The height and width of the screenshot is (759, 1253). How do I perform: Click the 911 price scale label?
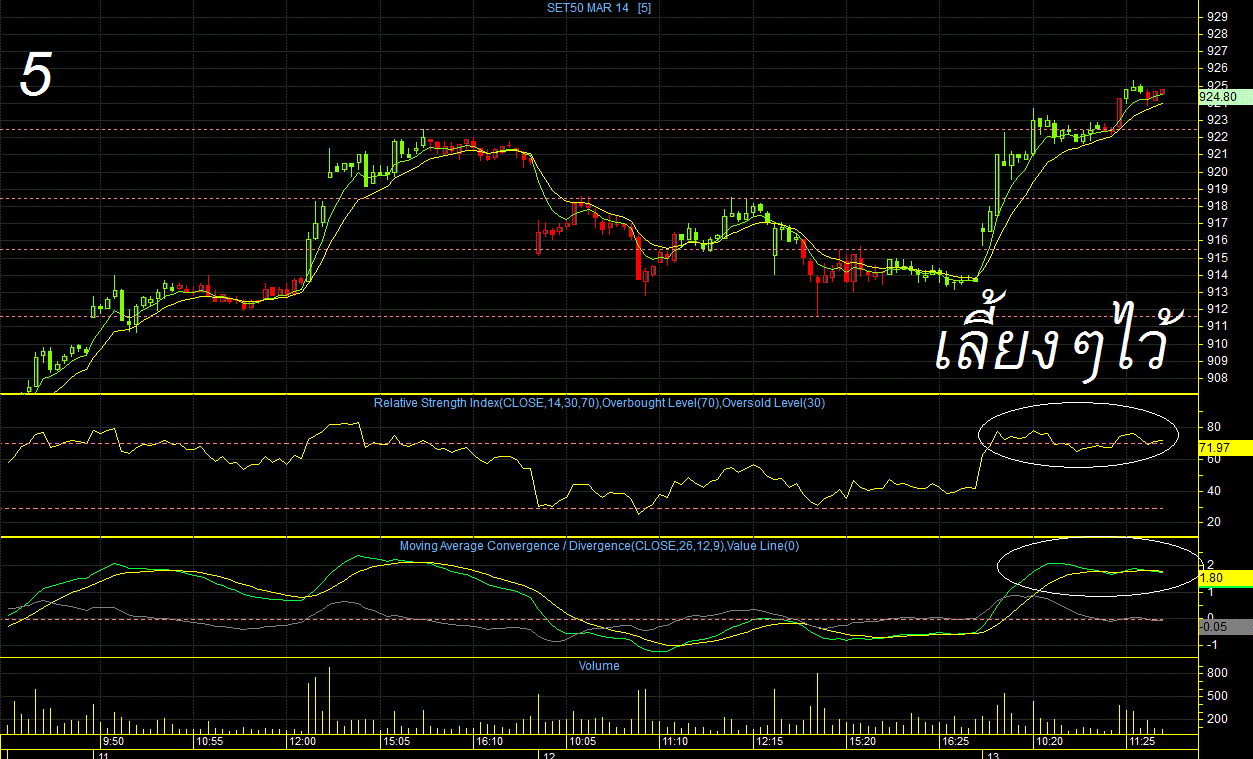click(1217, 326)
